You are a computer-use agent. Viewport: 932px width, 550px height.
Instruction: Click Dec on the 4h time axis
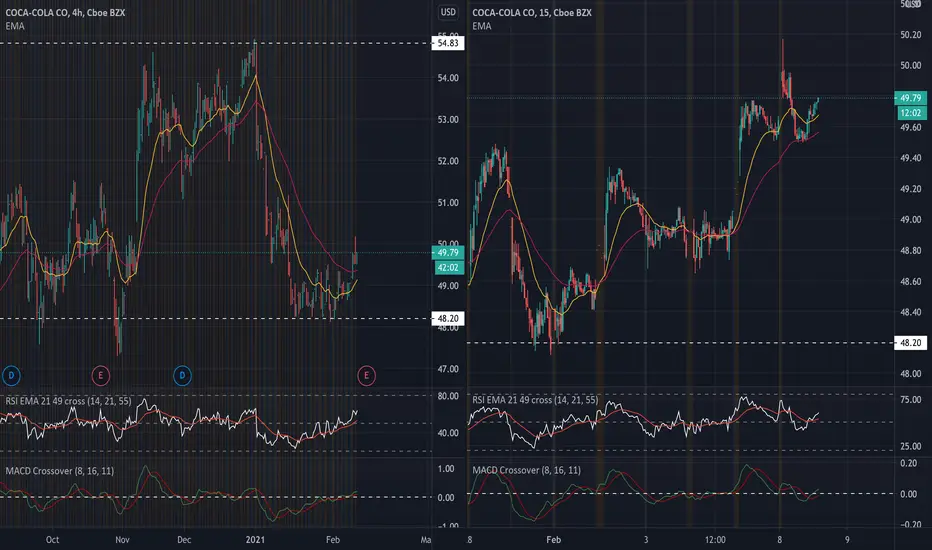tap(184, 540)
